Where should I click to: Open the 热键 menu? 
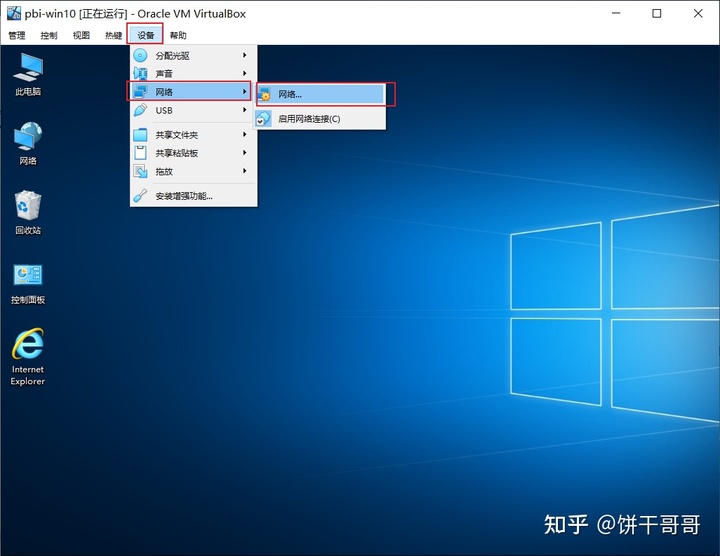pyautogui.click(x=113, y=35)
